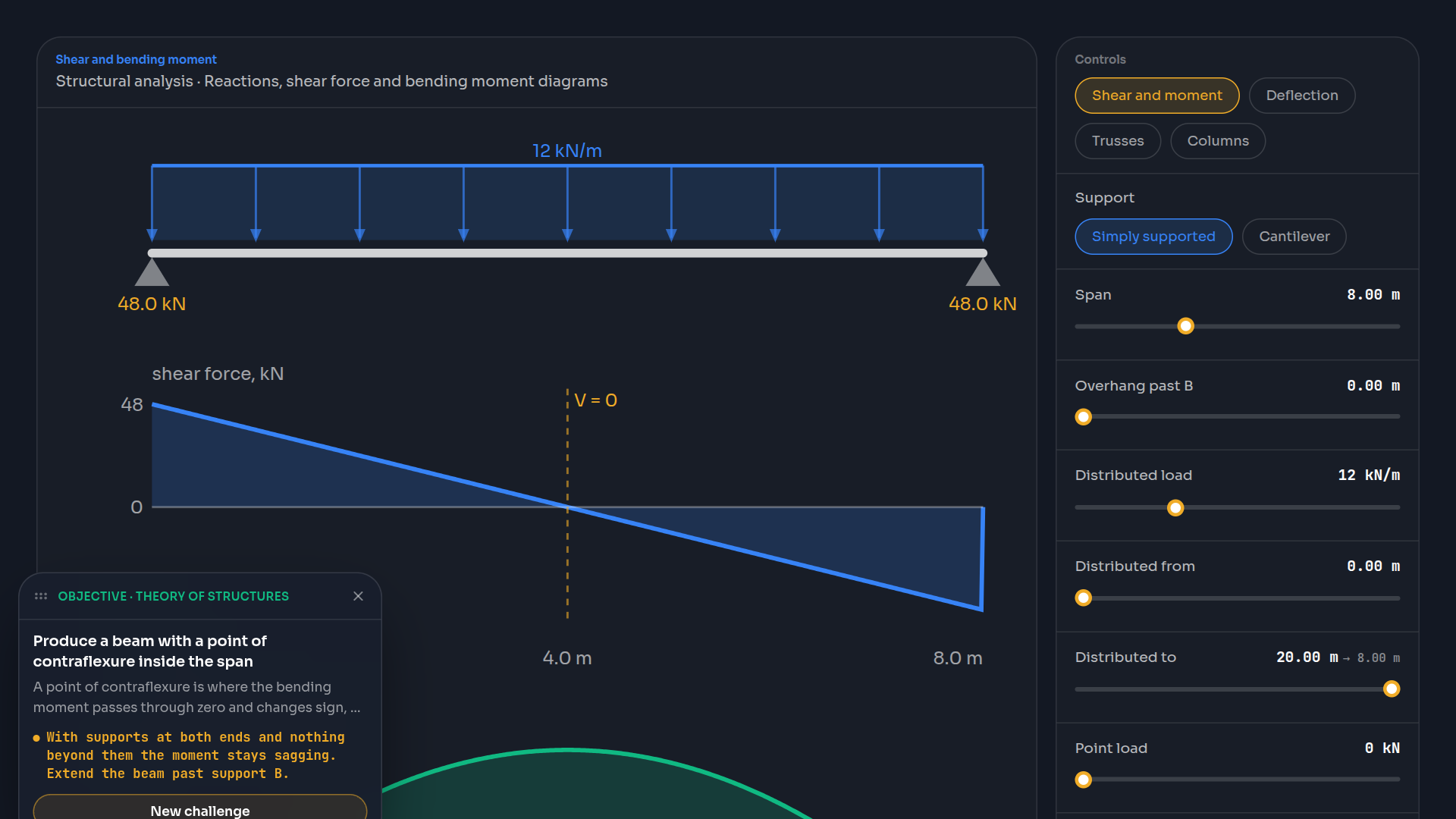Select Simply supported support type

point(1153,237)
